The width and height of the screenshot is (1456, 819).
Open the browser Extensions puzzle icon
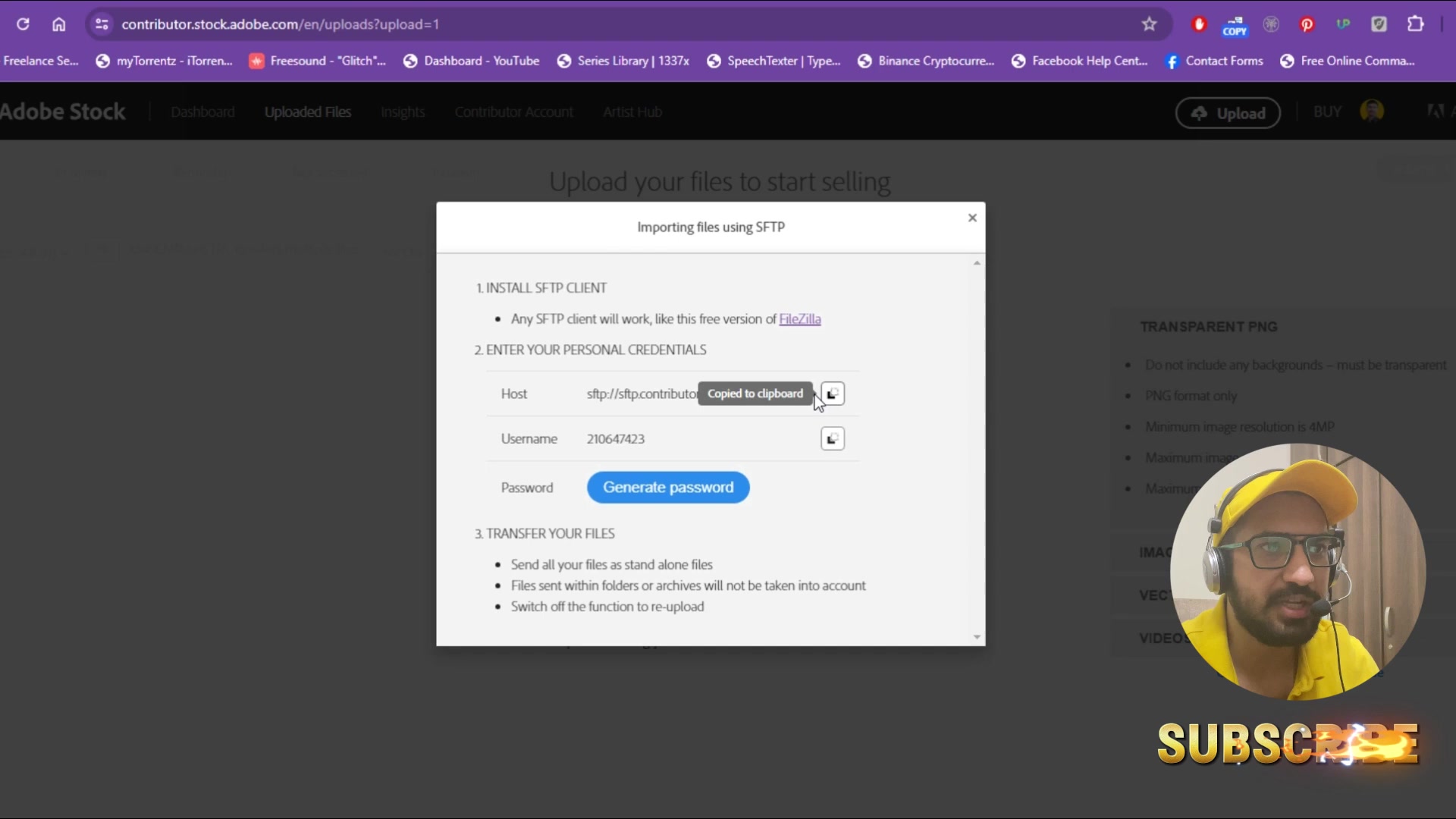click(1415, 24)
